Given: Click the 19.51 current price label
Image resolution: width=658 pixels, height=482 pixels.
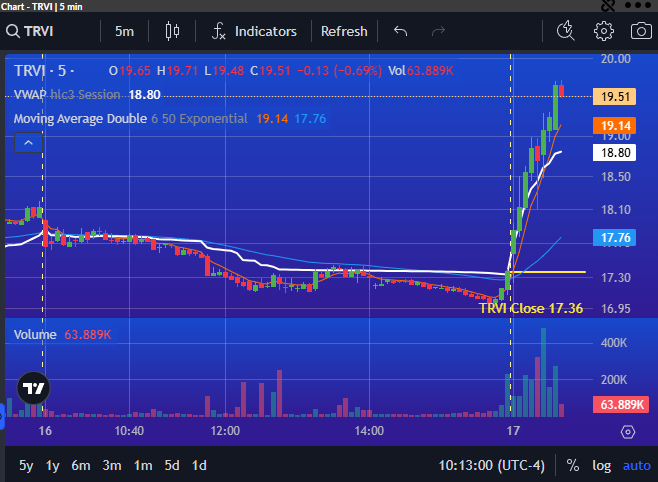Looking at the screenshot, I should tap(614, 96).
